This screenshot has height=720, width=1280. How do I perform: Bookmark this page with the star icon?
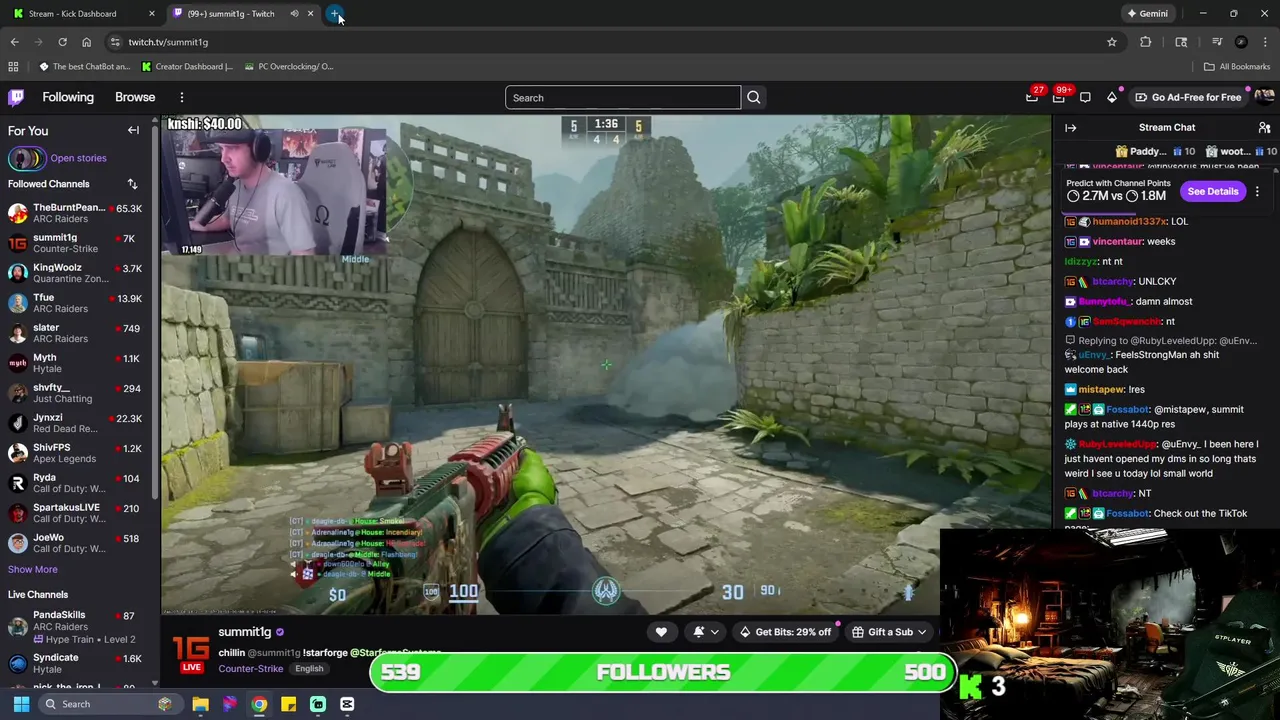pos(1111,42)
